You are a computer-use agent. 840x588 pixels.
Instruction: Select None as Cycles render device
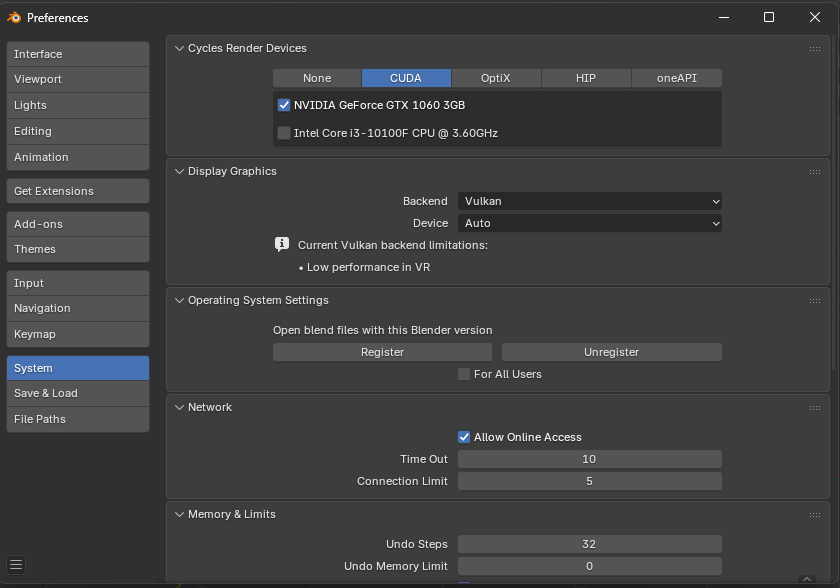[317, 78]
